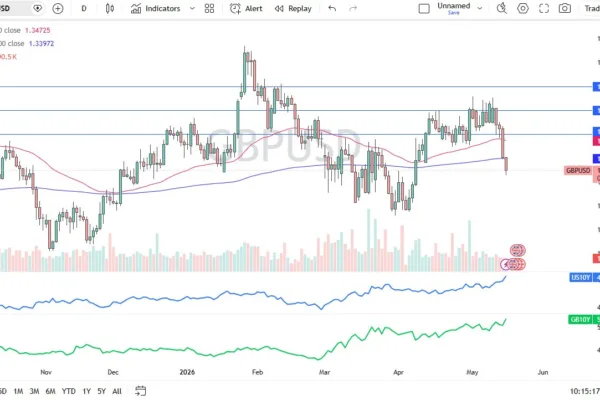Open the layout setup rectangle icon
This screenshot has width=600, height=400.
(x=424, y=8)
